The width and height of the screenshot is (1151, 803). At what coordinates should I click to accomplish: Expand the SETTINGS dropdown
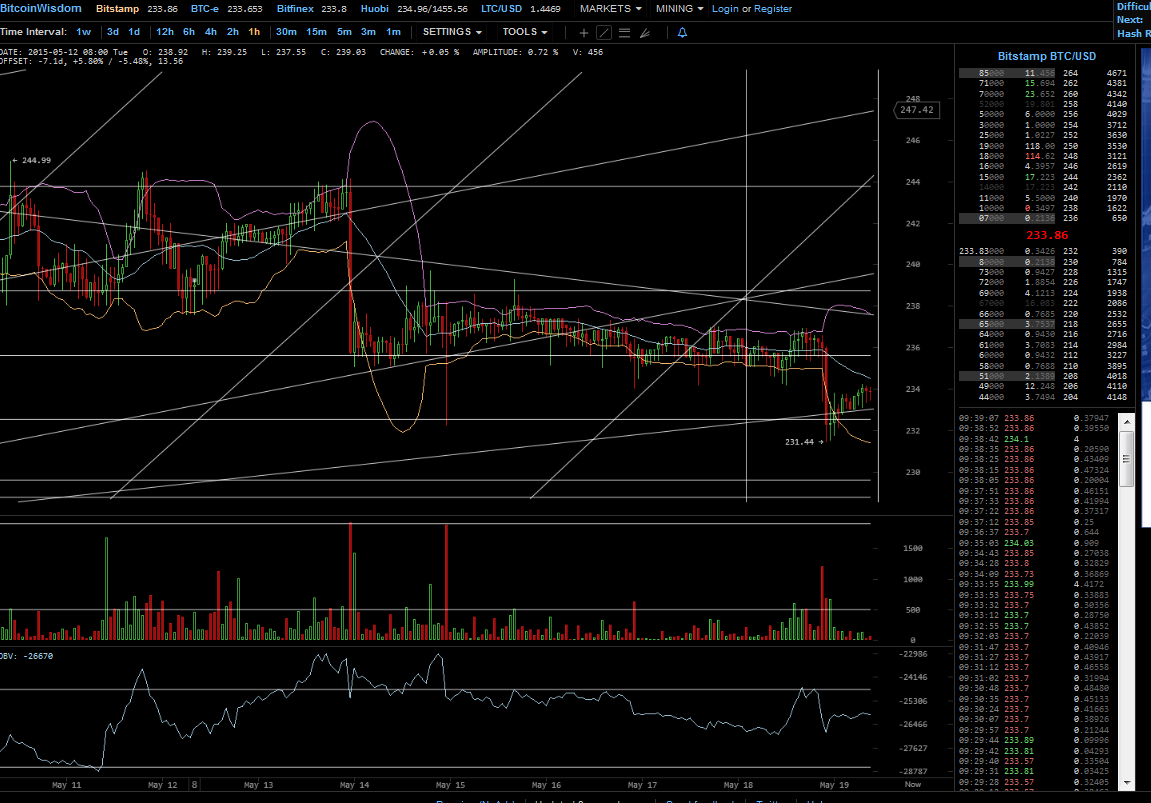452,32
